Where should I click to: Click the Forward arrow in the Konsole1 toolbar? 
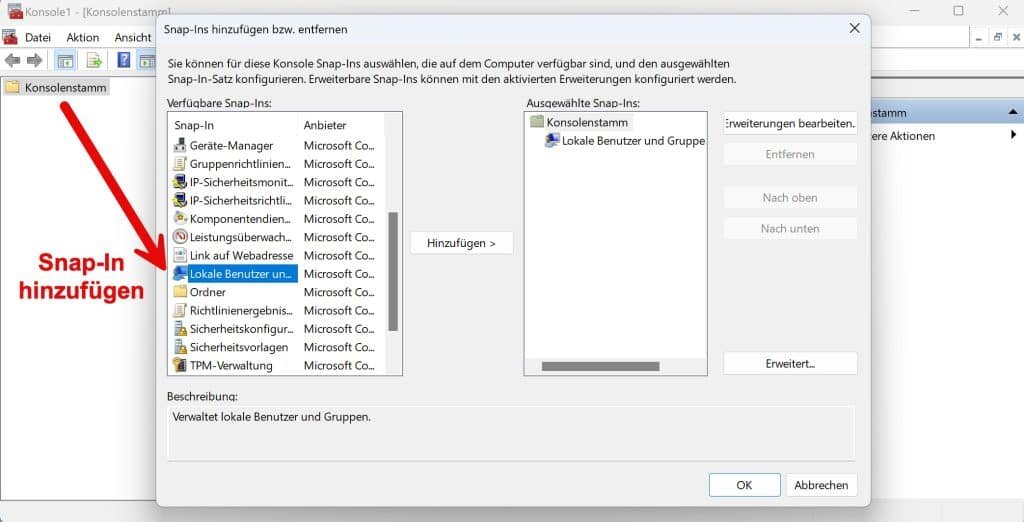[x=35, y=61]
